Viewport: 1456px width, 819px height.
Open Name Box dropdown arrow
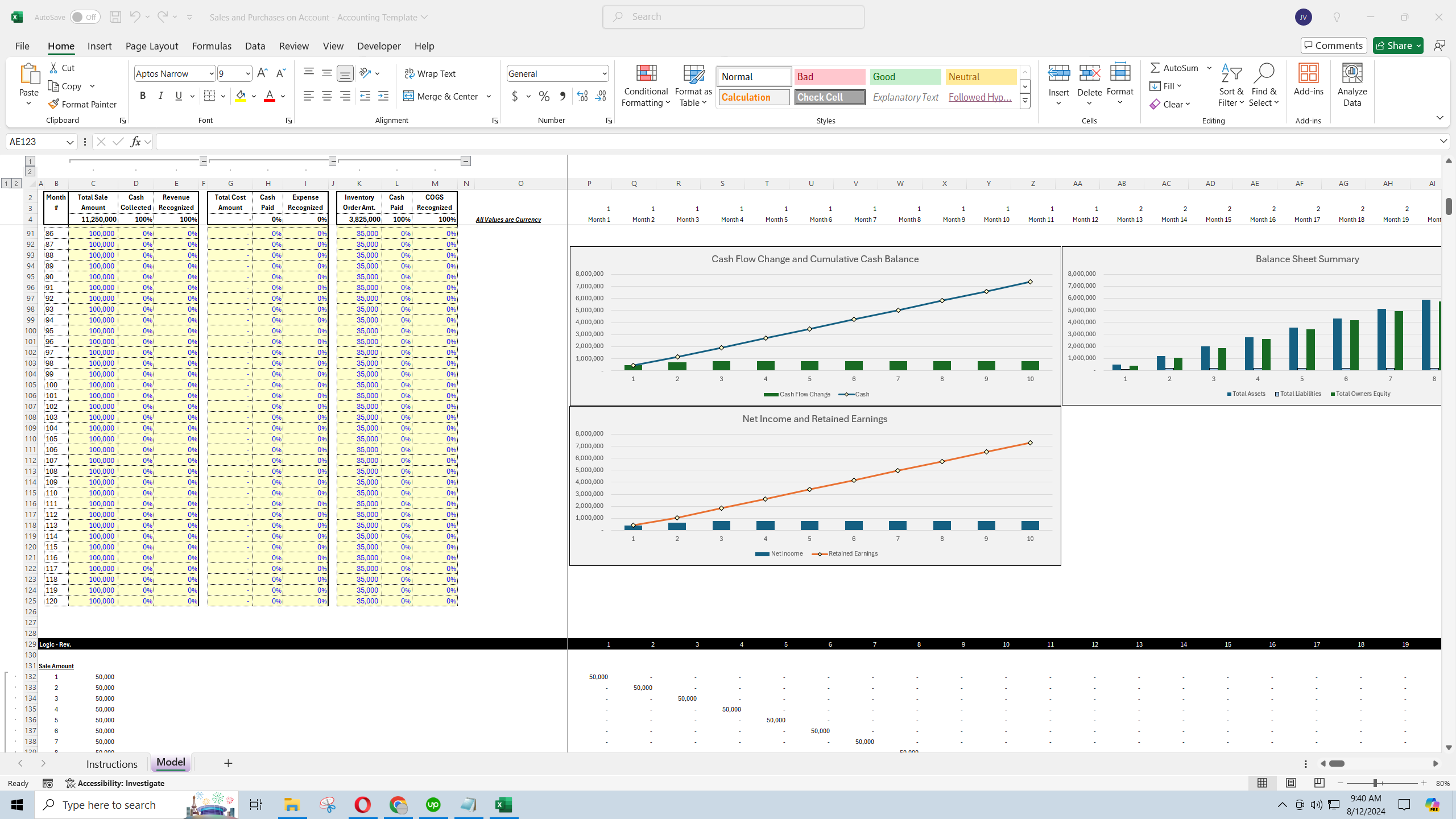point(70,142)
